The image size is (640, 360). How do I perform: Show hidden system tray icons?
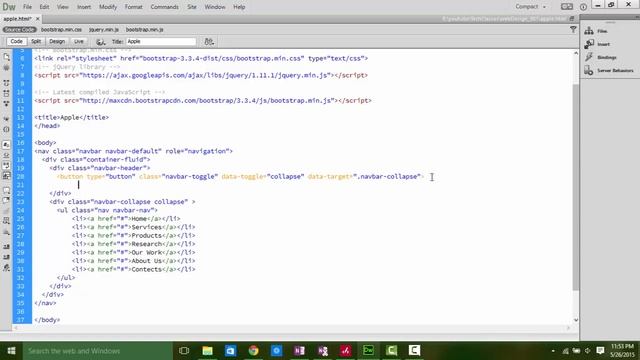(x=553, y=351)
